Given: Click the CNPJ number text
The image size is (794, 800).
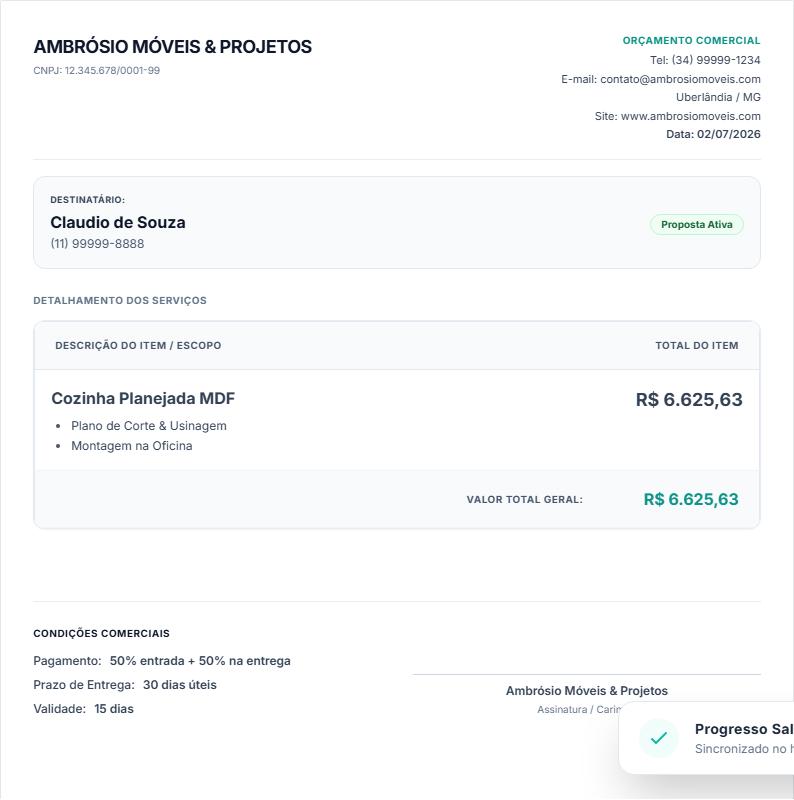Looking at the screenshot, I should pyautogui.click(x=96, y=70).
